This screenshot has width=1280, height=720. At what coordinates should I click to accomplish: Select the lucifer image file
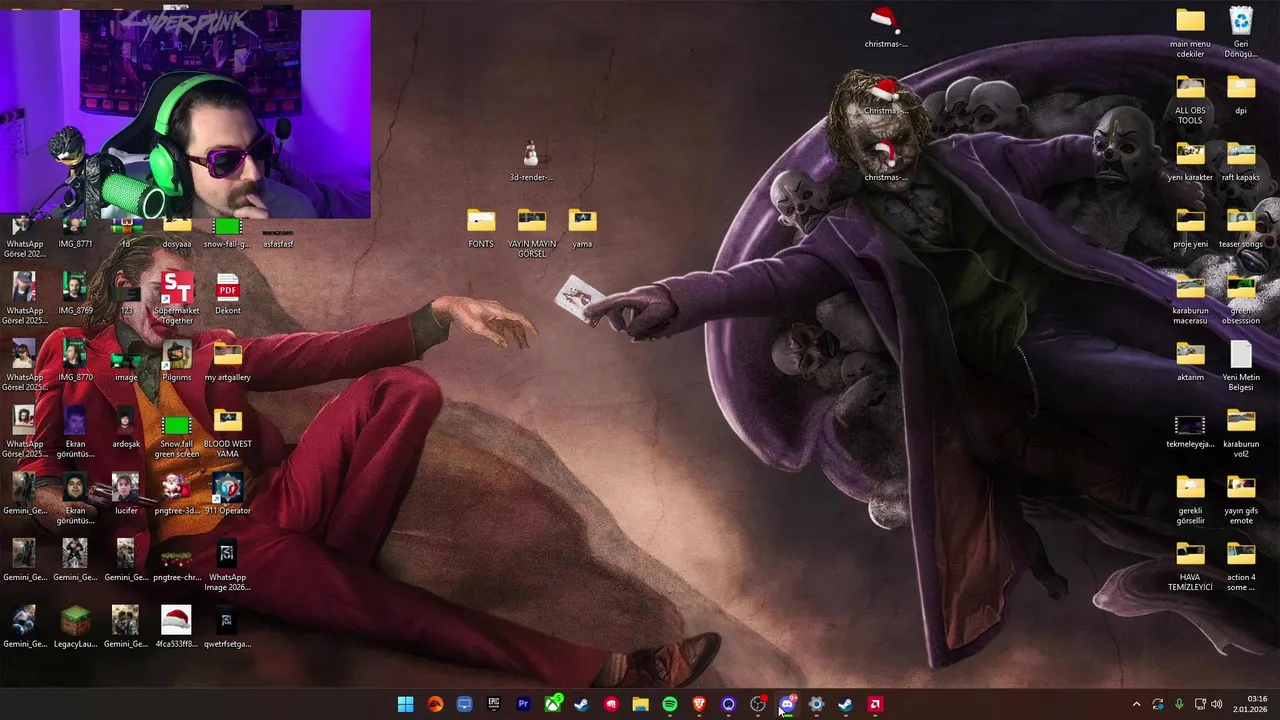click(125, 495)
